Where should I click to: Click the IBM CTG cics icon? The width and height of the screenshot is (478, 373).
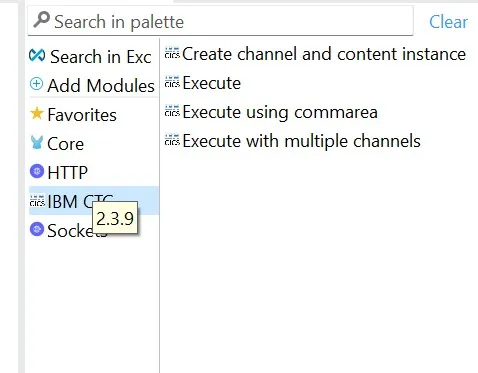37,201
